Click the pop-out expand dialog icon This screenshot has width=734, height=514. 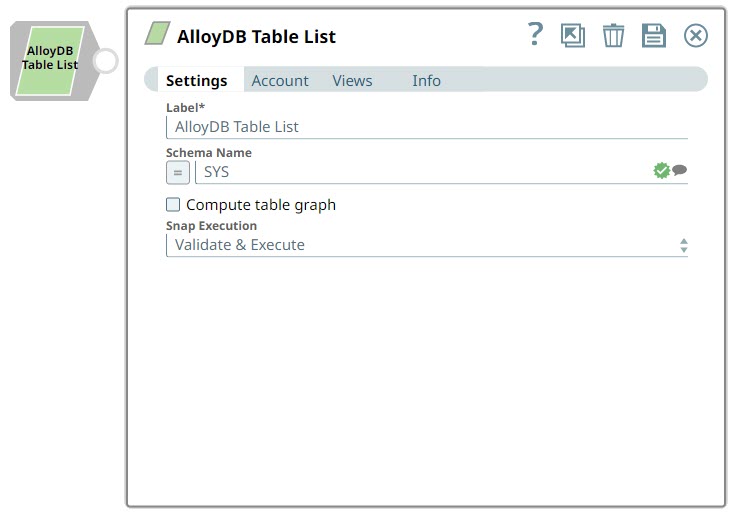tap(573, 36)
